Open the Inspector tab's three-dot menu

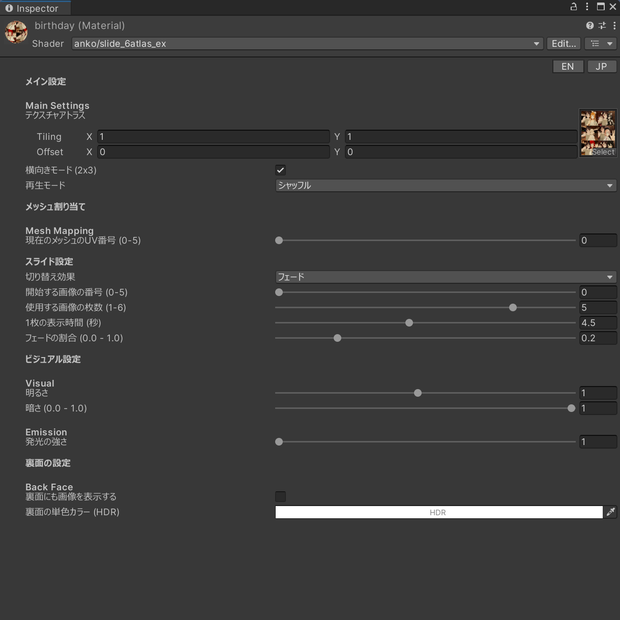587,7
